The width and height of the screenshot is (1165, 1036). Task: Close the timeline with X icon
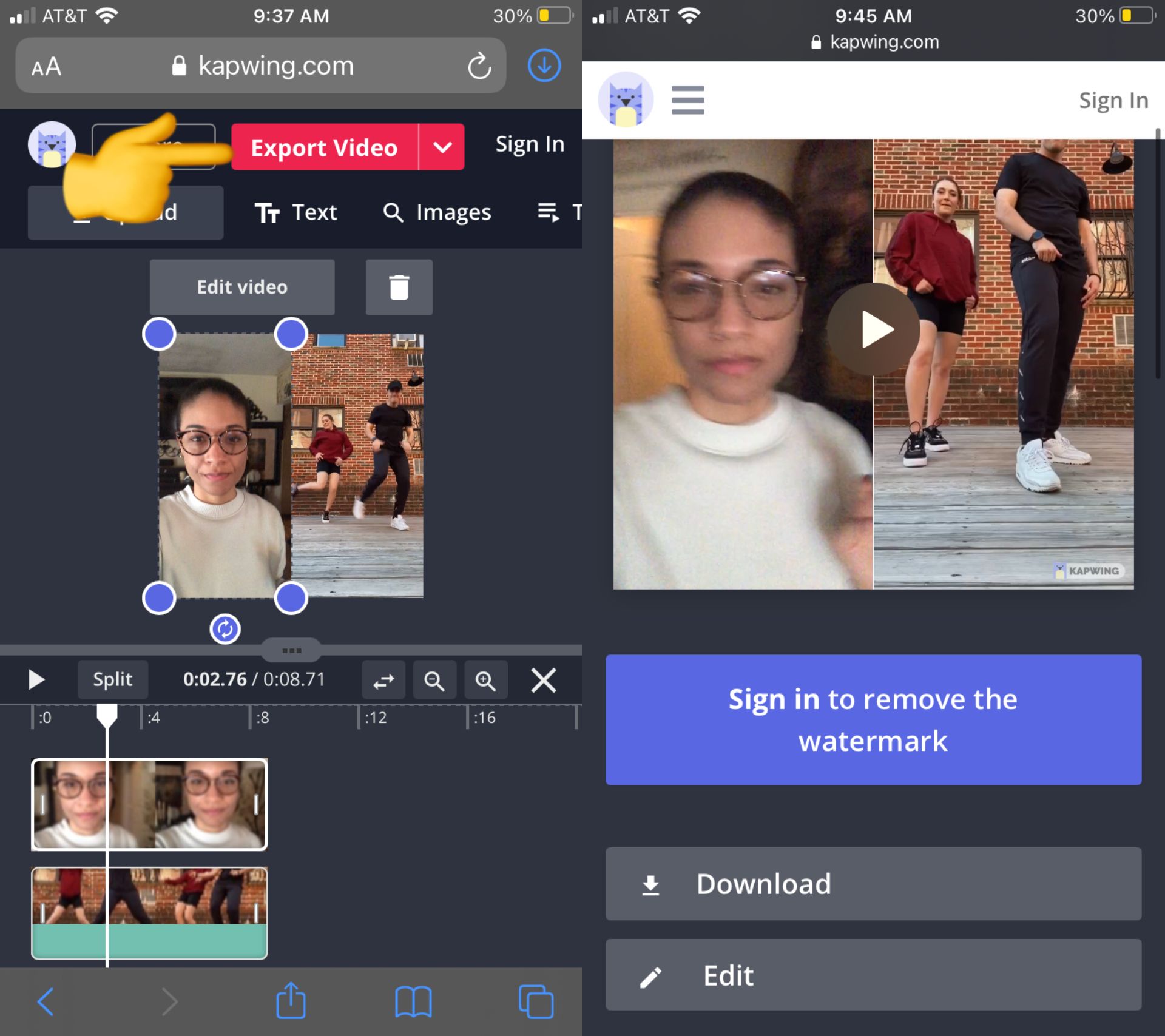click(x=543, y=680)
